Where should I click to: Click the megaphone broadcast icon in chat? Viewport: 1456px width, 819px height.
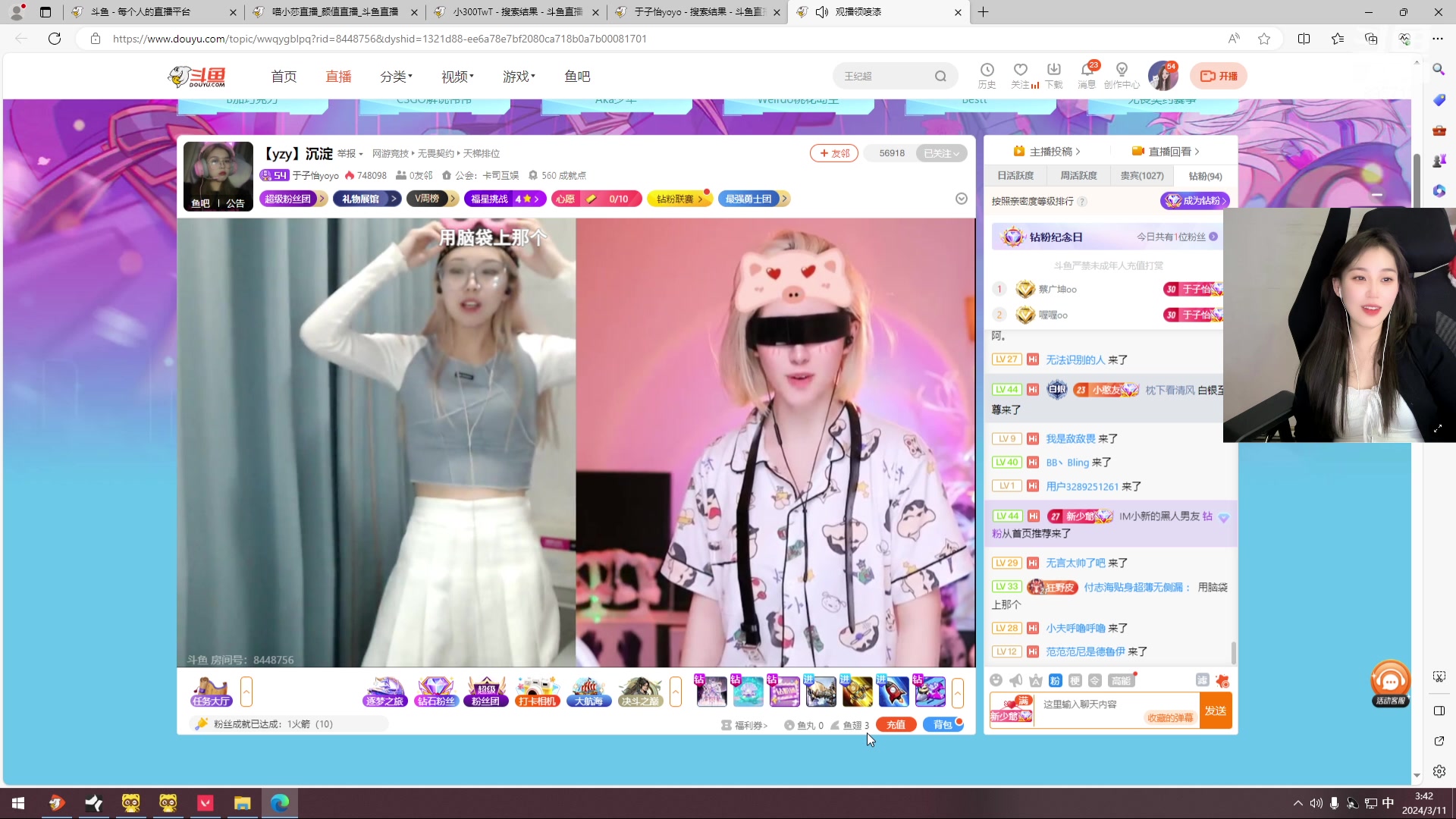tap(1016, 680)
